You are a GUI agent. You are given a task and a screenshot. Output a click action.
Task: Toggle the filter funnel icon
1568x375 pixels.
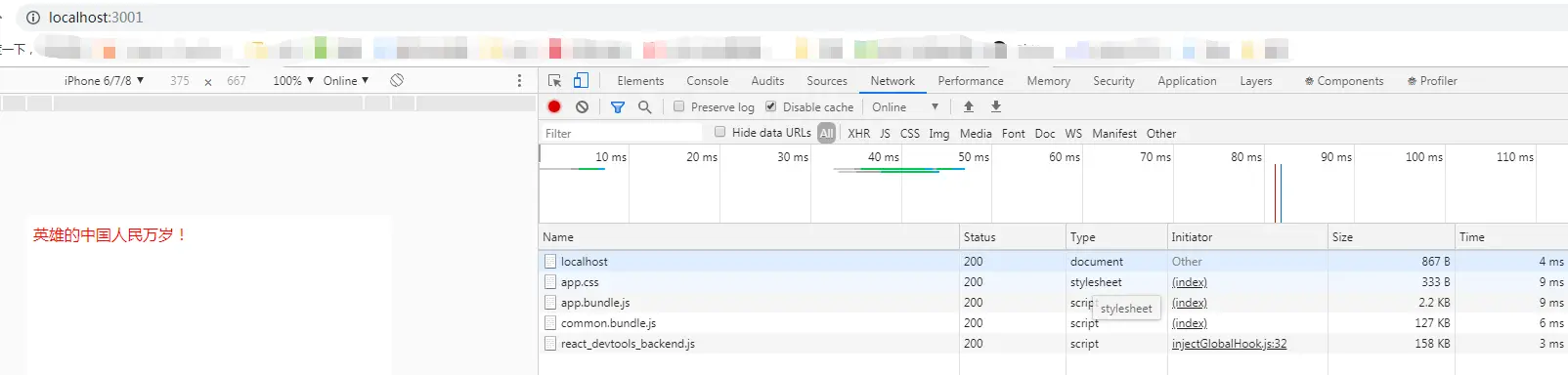coord(618,106)
